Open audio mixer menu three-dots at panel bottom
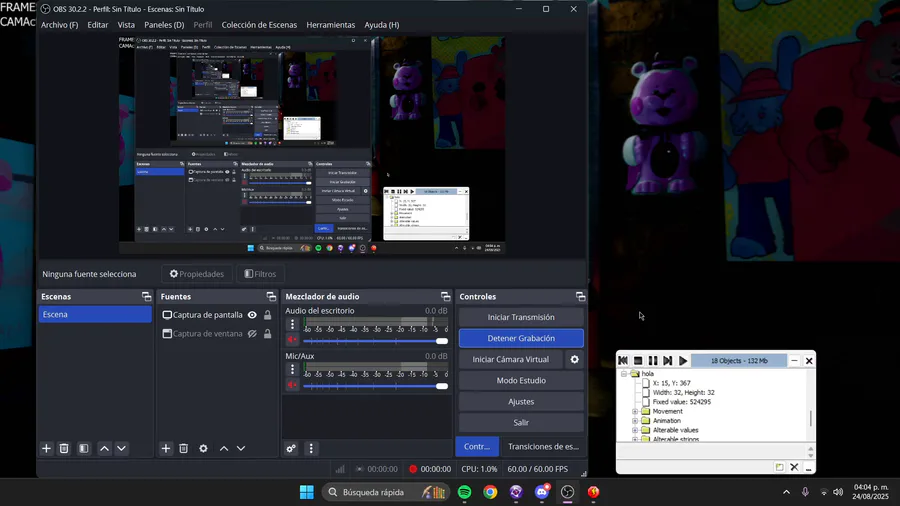The width and height of the screenshot is (900, 506). point(311,449)
